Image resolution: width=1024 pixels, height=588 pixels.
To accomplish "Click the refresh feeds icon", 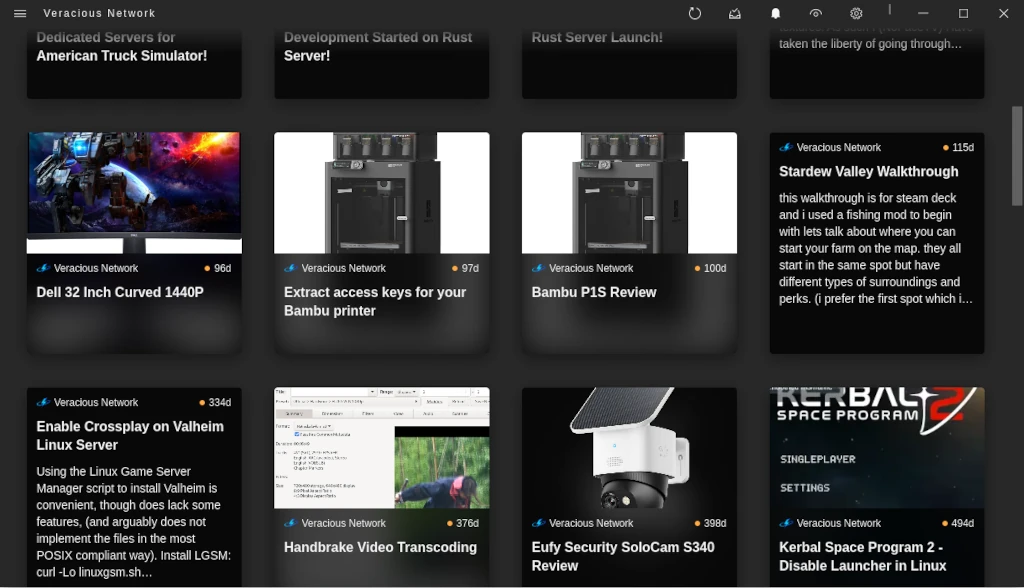I will coord(695,13).
